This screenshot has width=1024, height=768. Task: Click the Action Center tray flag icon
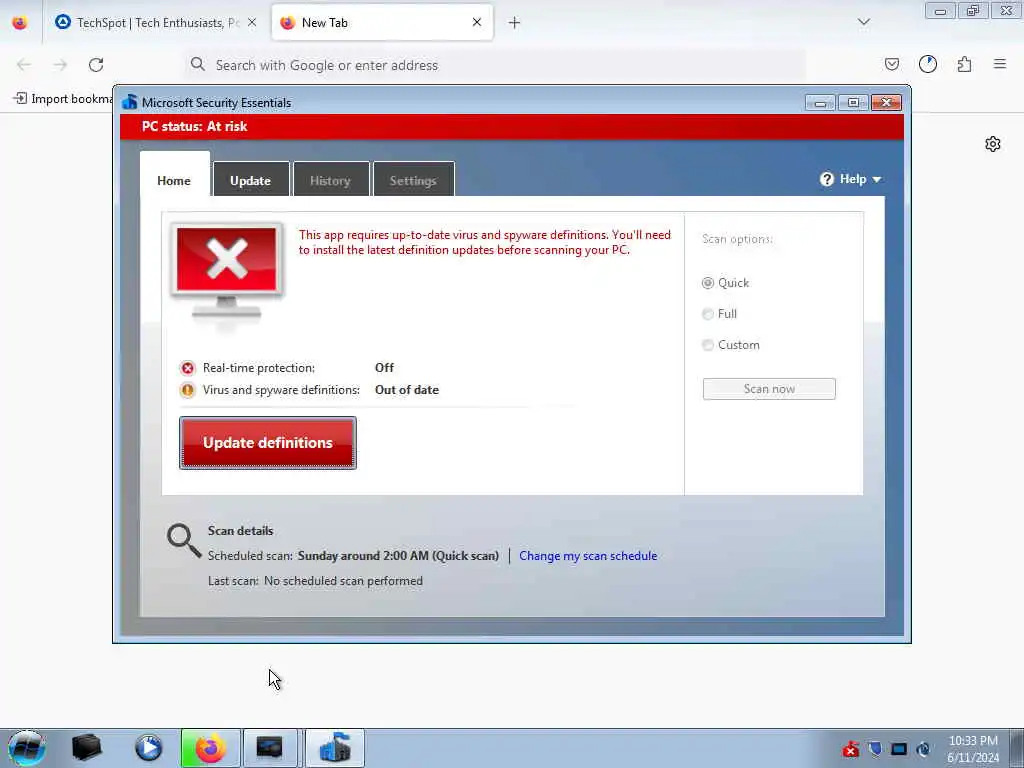(x=875, y=749)
